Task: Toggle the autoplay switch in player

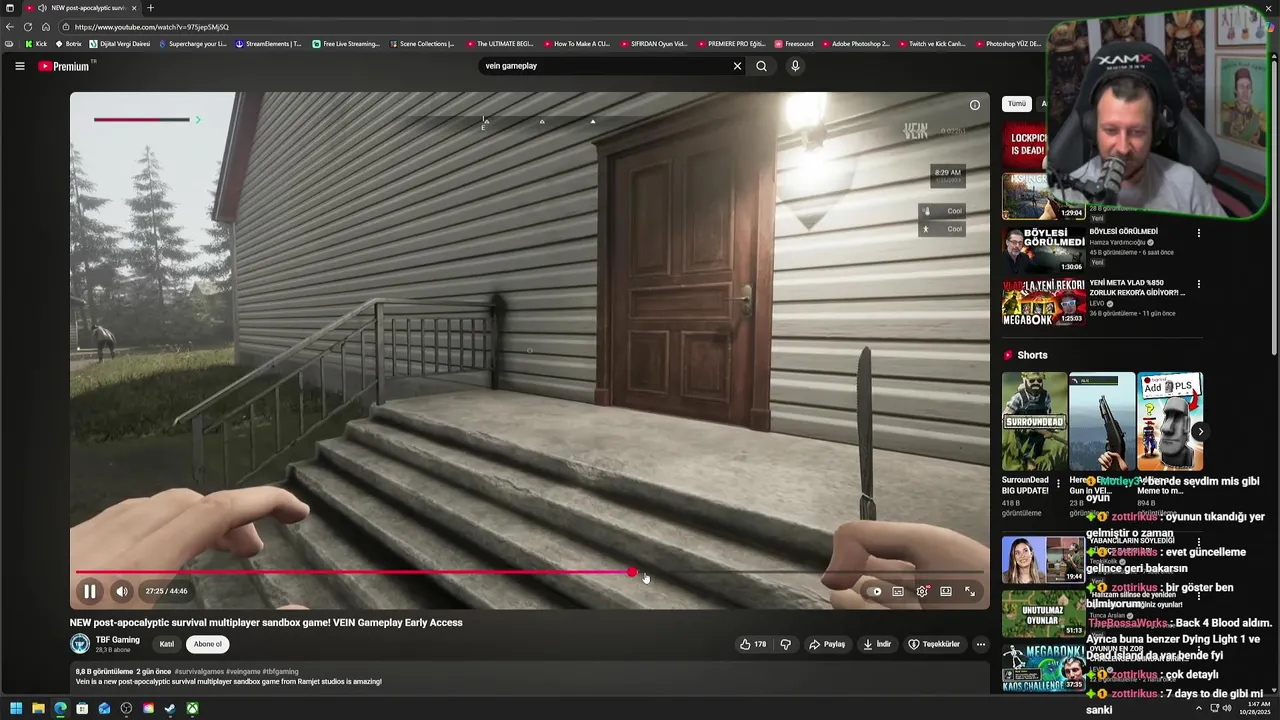Action: click(x=875, y=591)
